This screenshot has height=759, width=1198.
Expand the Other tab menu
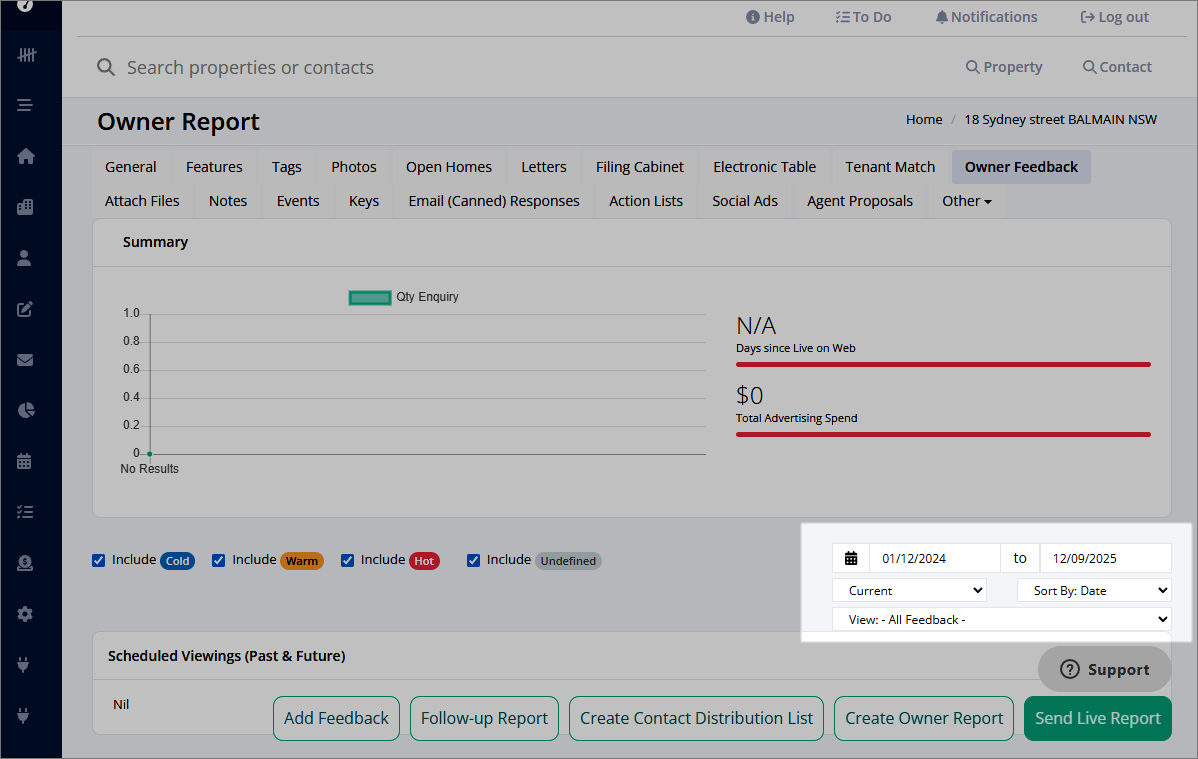(966, 201)
